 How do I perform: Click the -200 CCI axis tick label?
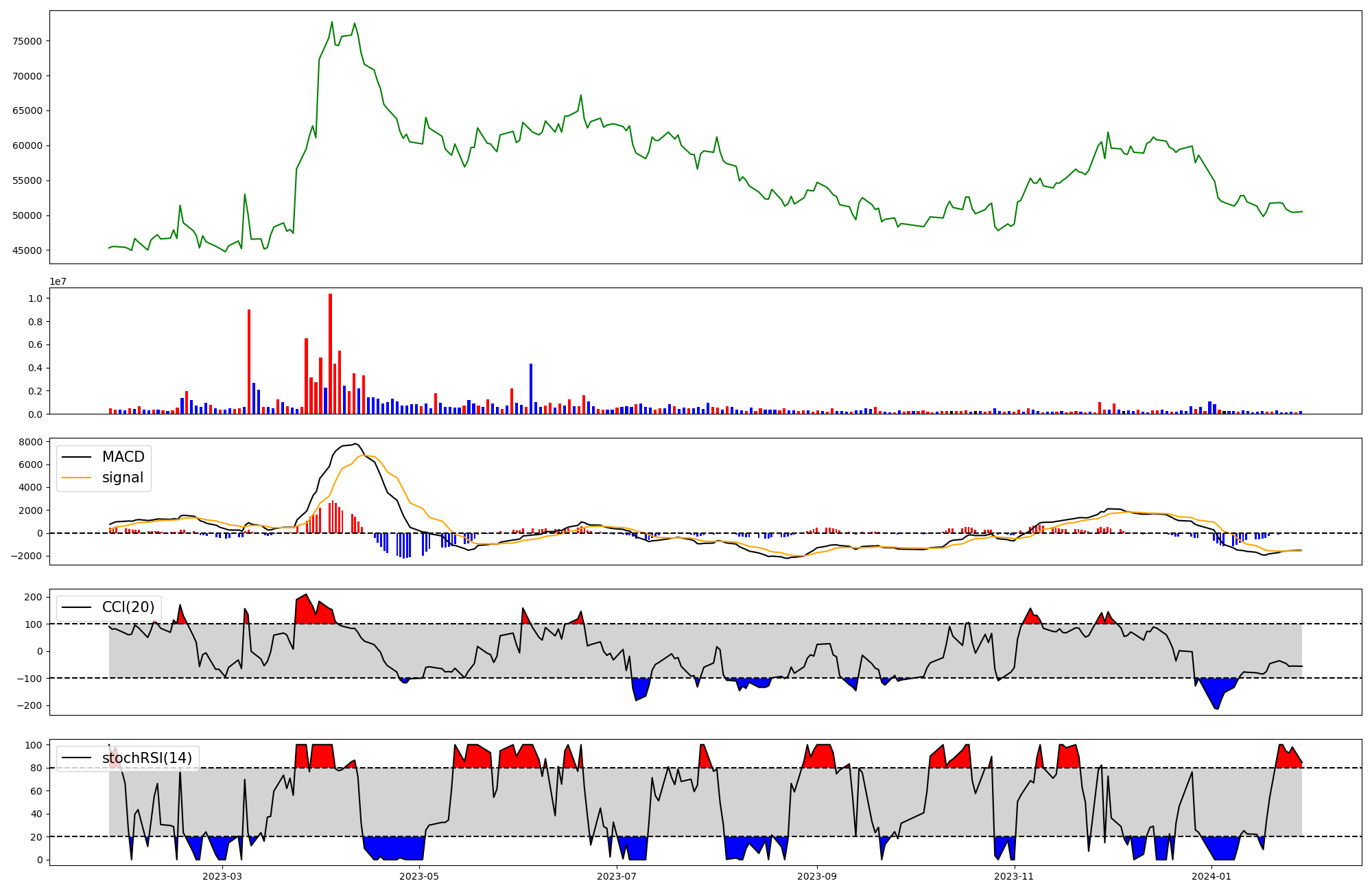click(29, 705)
